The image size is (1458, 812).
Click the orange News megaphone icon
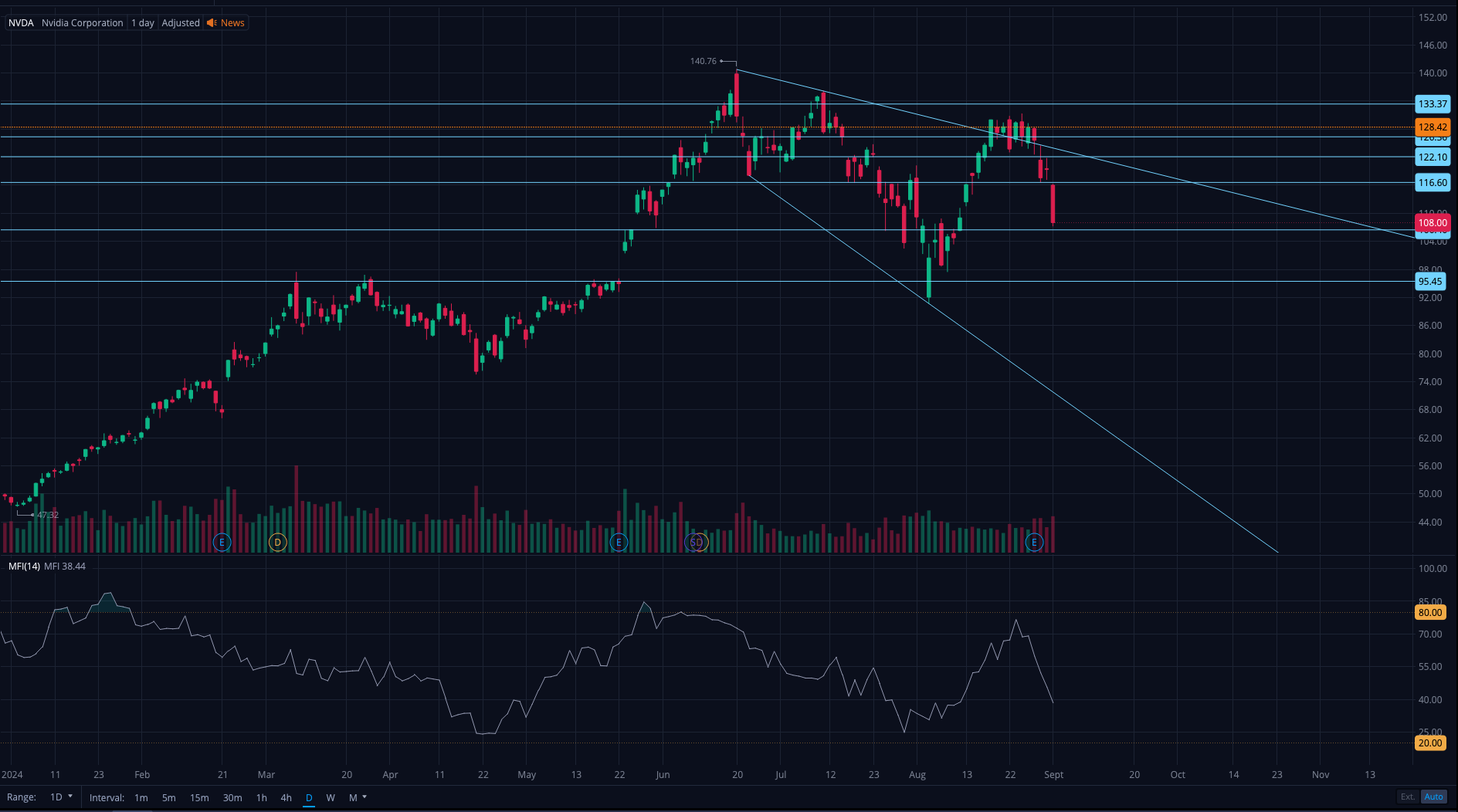tap(212, 23)
